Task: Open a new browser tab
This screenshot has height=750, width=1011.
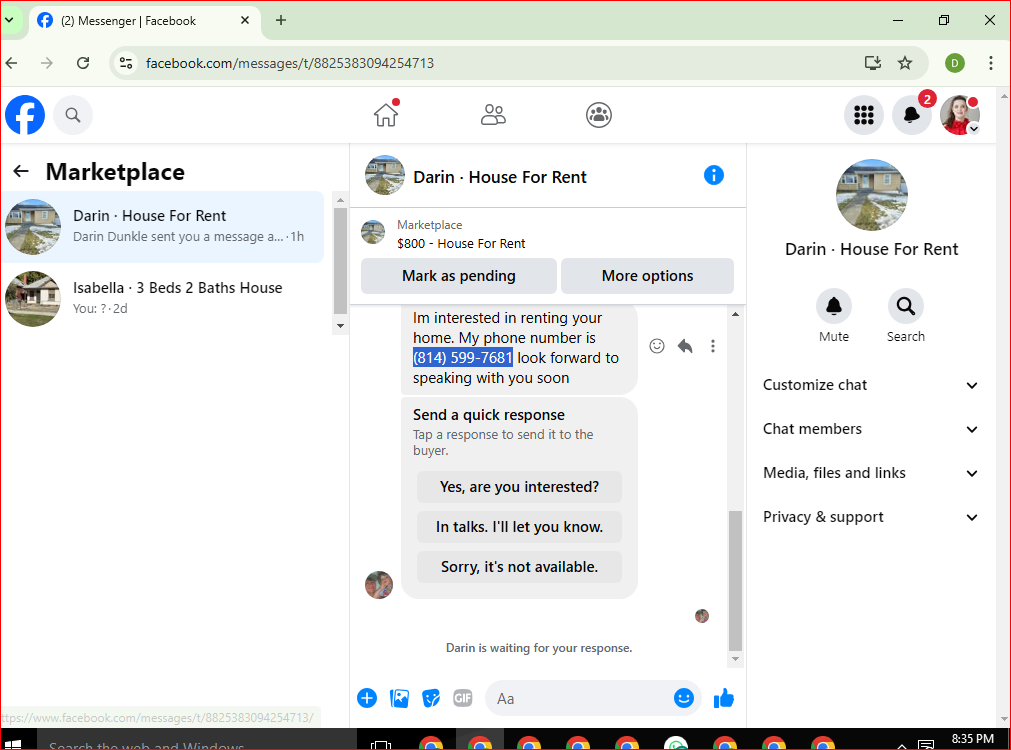Action: click(280, 20)
